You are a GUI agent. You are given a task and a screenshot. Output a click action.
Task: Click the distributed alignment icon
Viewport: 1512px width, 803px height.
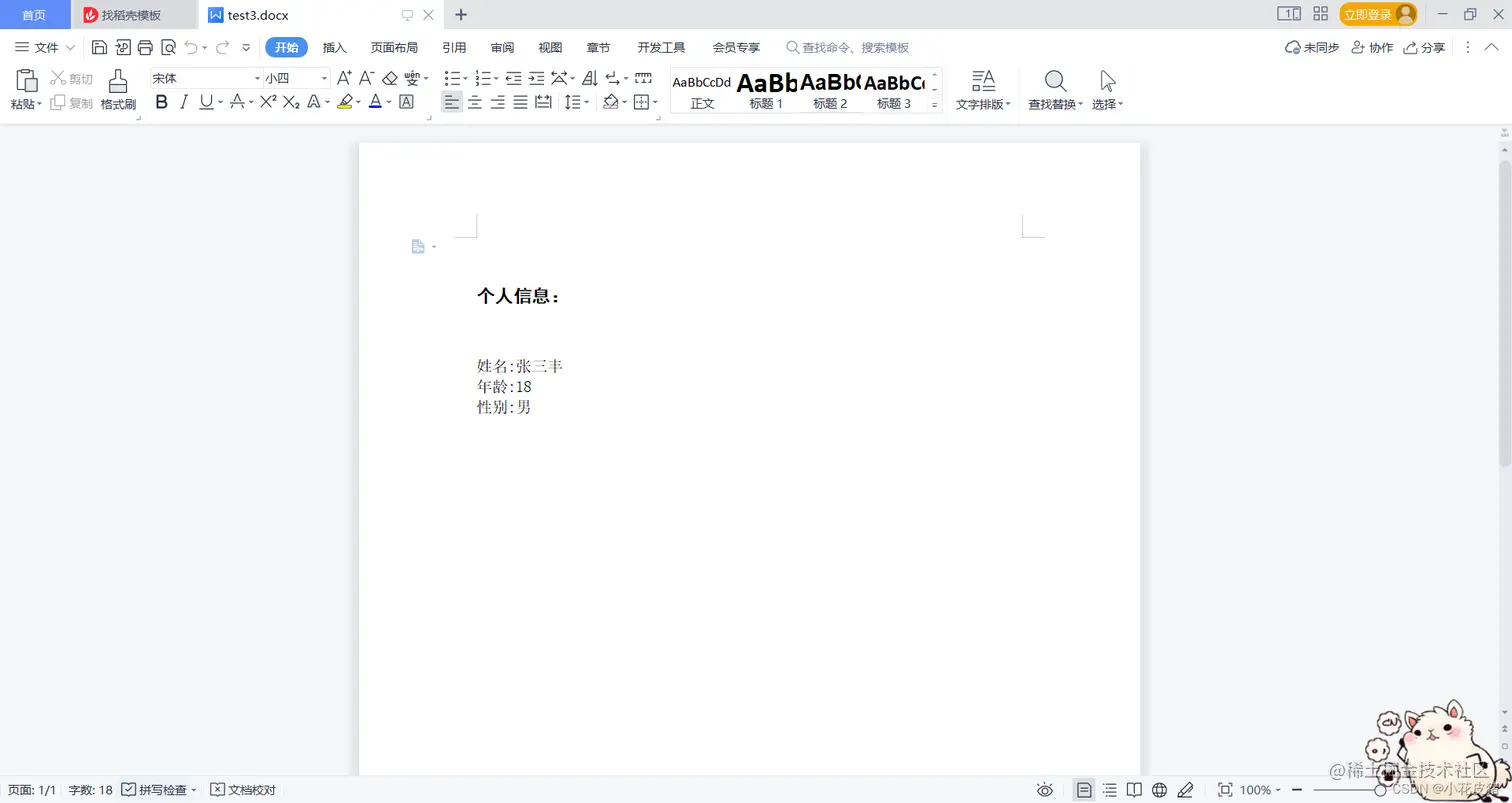click(543, 102)
